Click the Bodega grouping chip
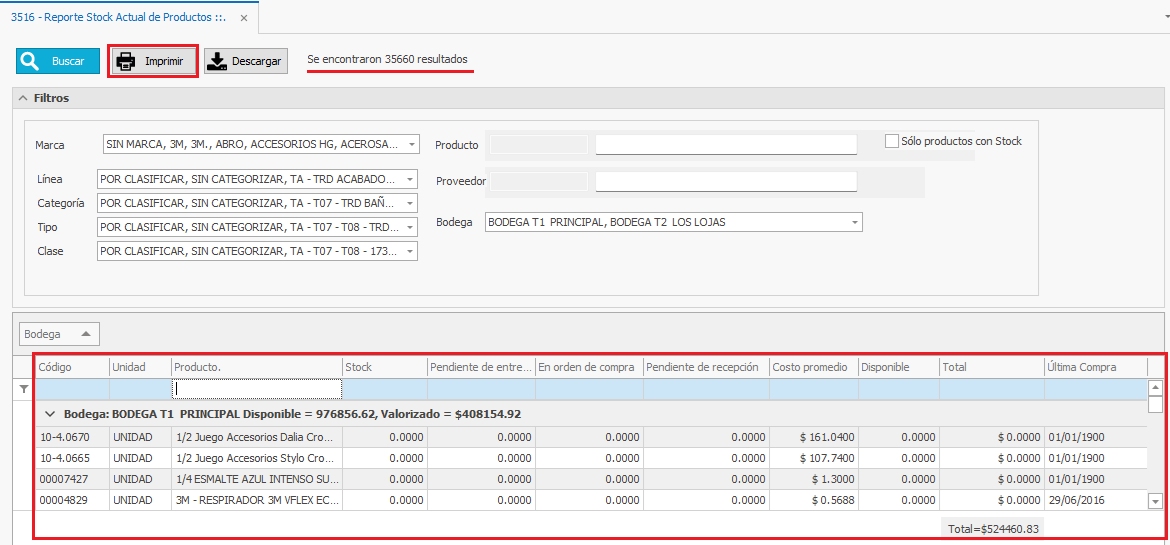The height and width of the screenshot is (545, 1170). [x=59, y=334]
